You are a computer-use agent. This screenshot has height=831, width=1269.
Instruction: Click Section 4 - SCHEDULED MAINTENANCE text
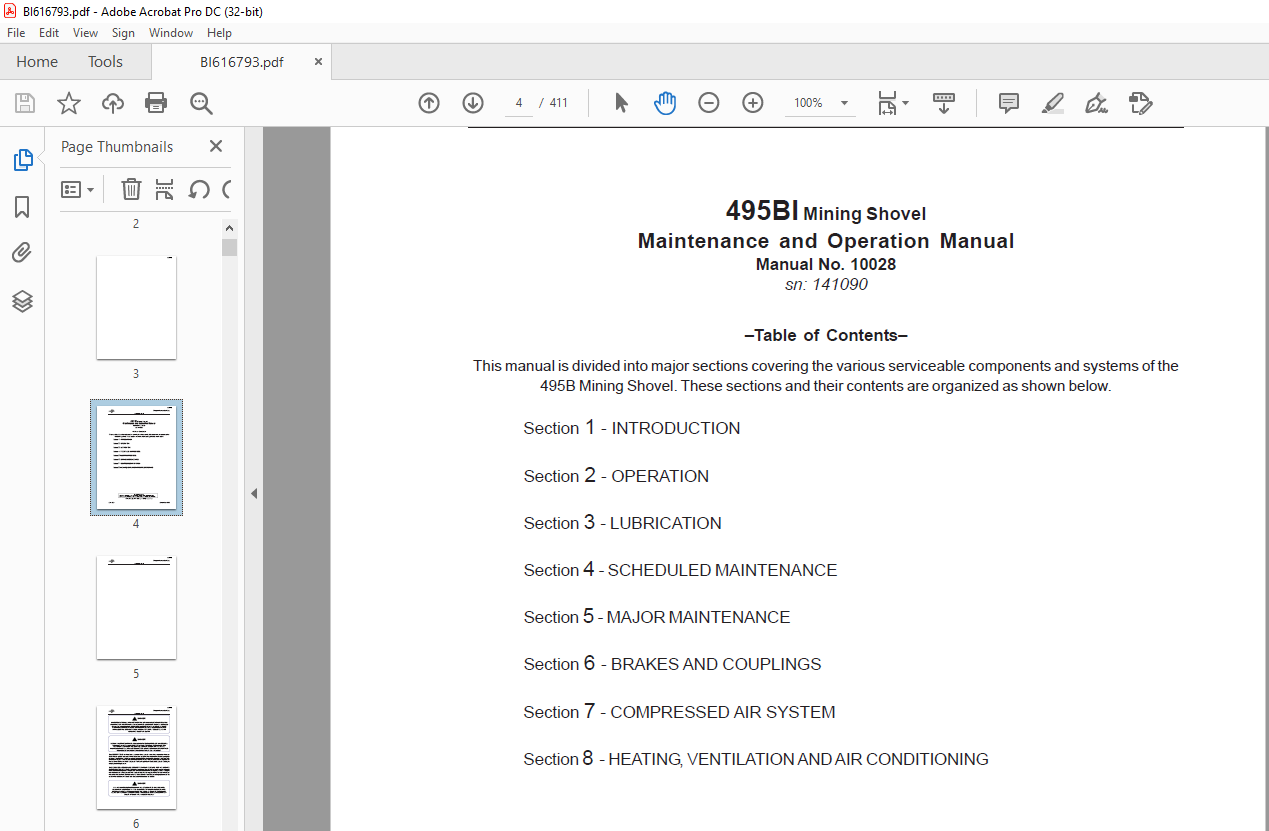click(680, 570)
